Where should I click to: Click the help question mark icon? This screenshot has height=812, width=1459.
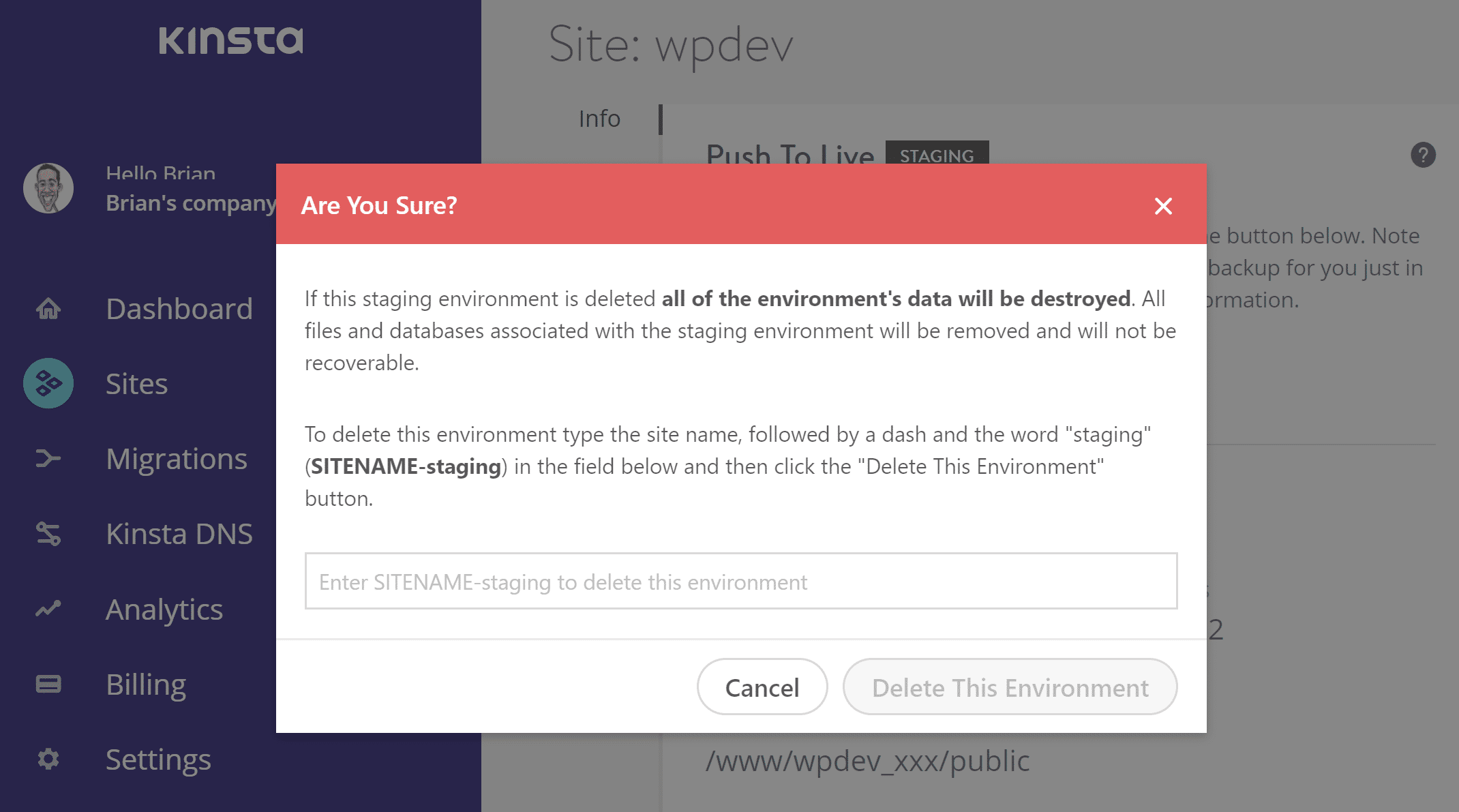tap(1423, 155)
